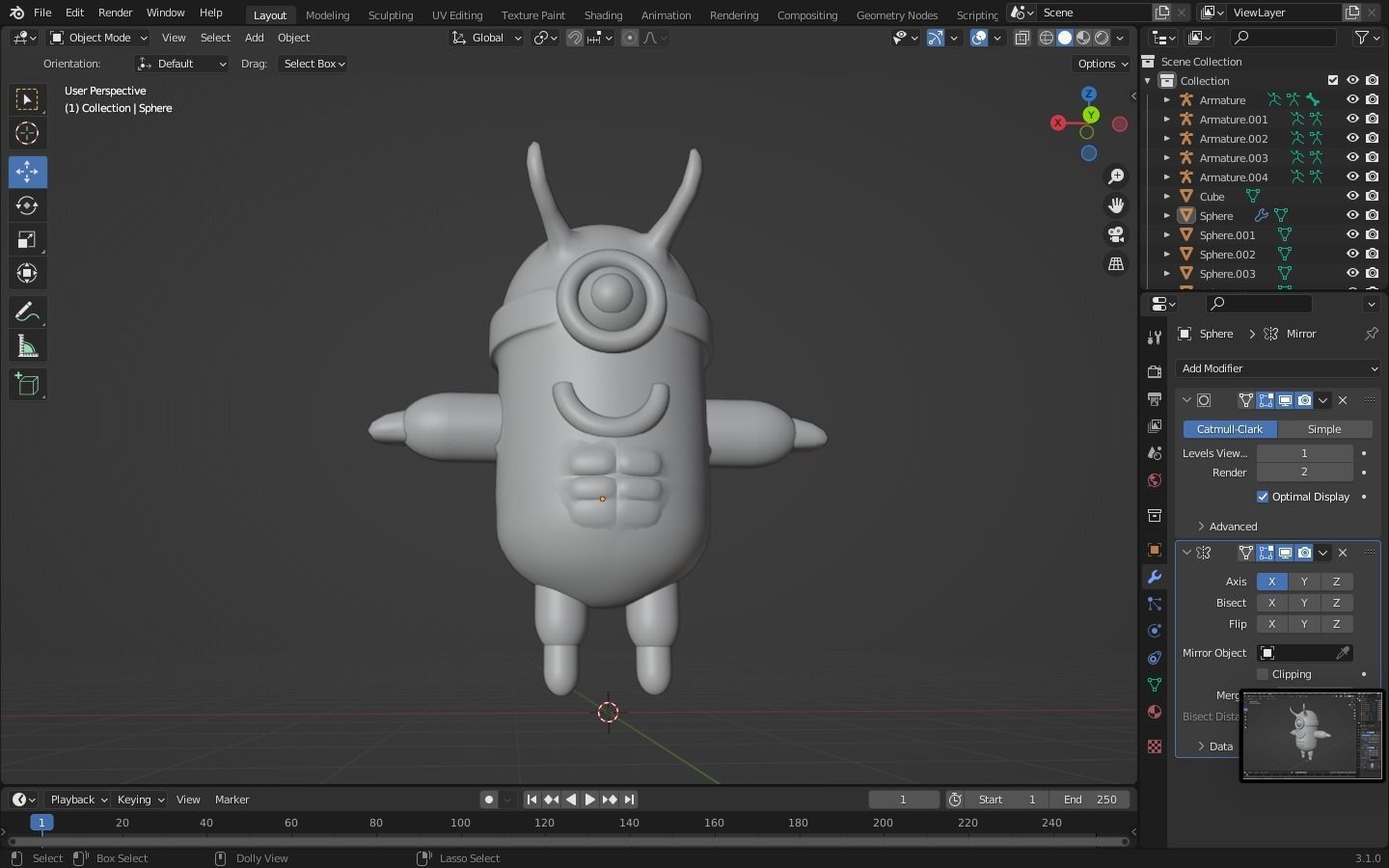Hide Sphere.002 in viewport
The image size is (1389, 868).
point(1352,254)
